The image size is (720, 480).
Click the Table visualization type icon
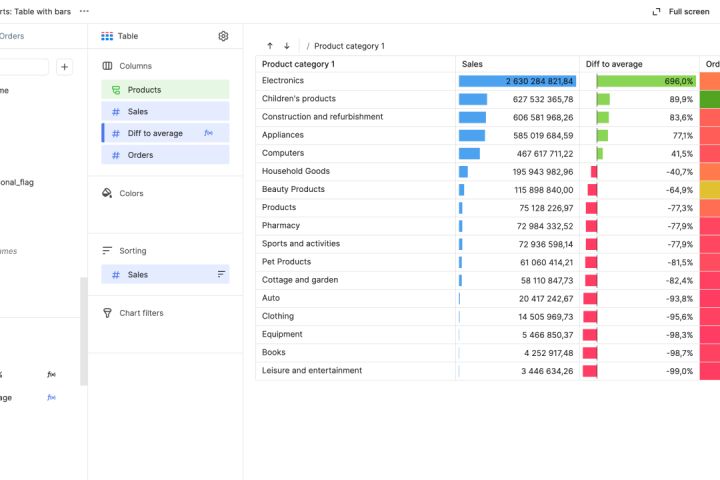[107, 36]
